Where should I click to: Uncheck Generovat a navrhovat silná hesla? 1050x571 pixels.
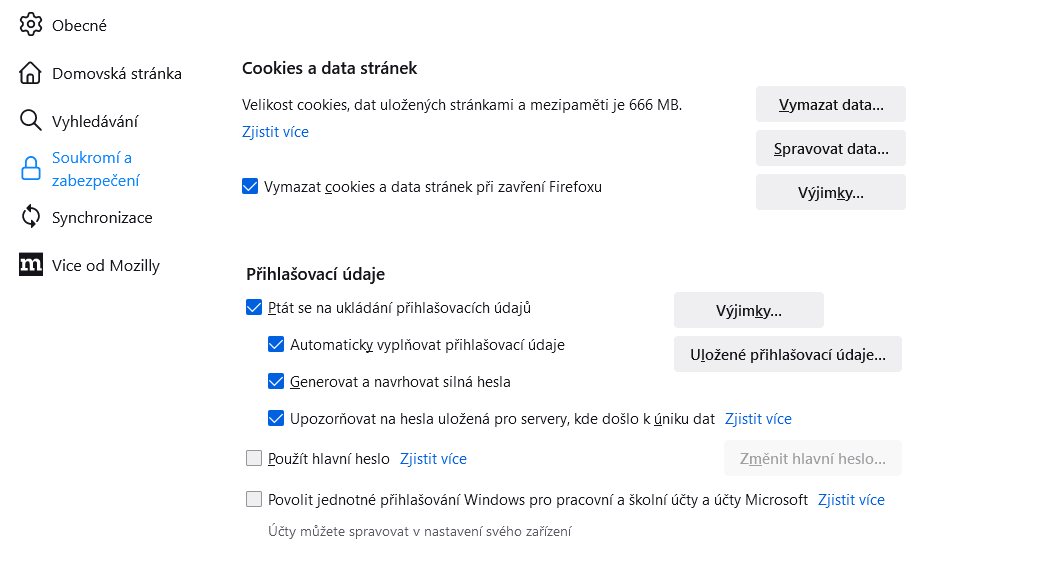coord(276,382)
